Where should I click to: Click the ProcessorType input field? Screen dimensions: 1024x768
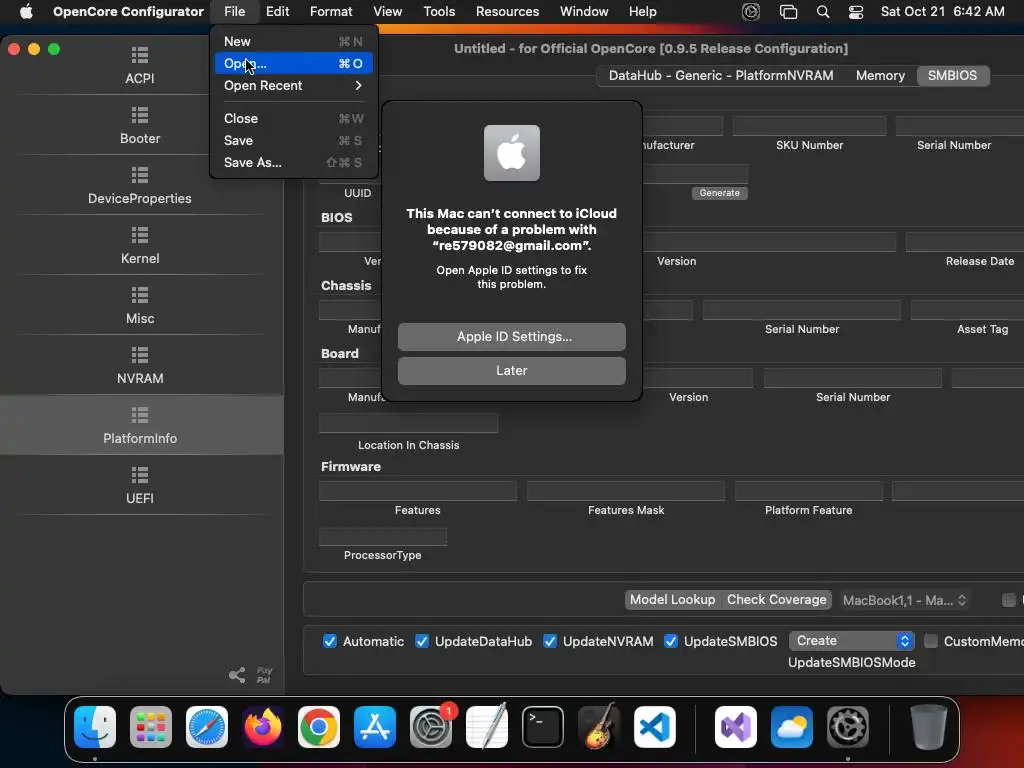(x=383, y=537)
